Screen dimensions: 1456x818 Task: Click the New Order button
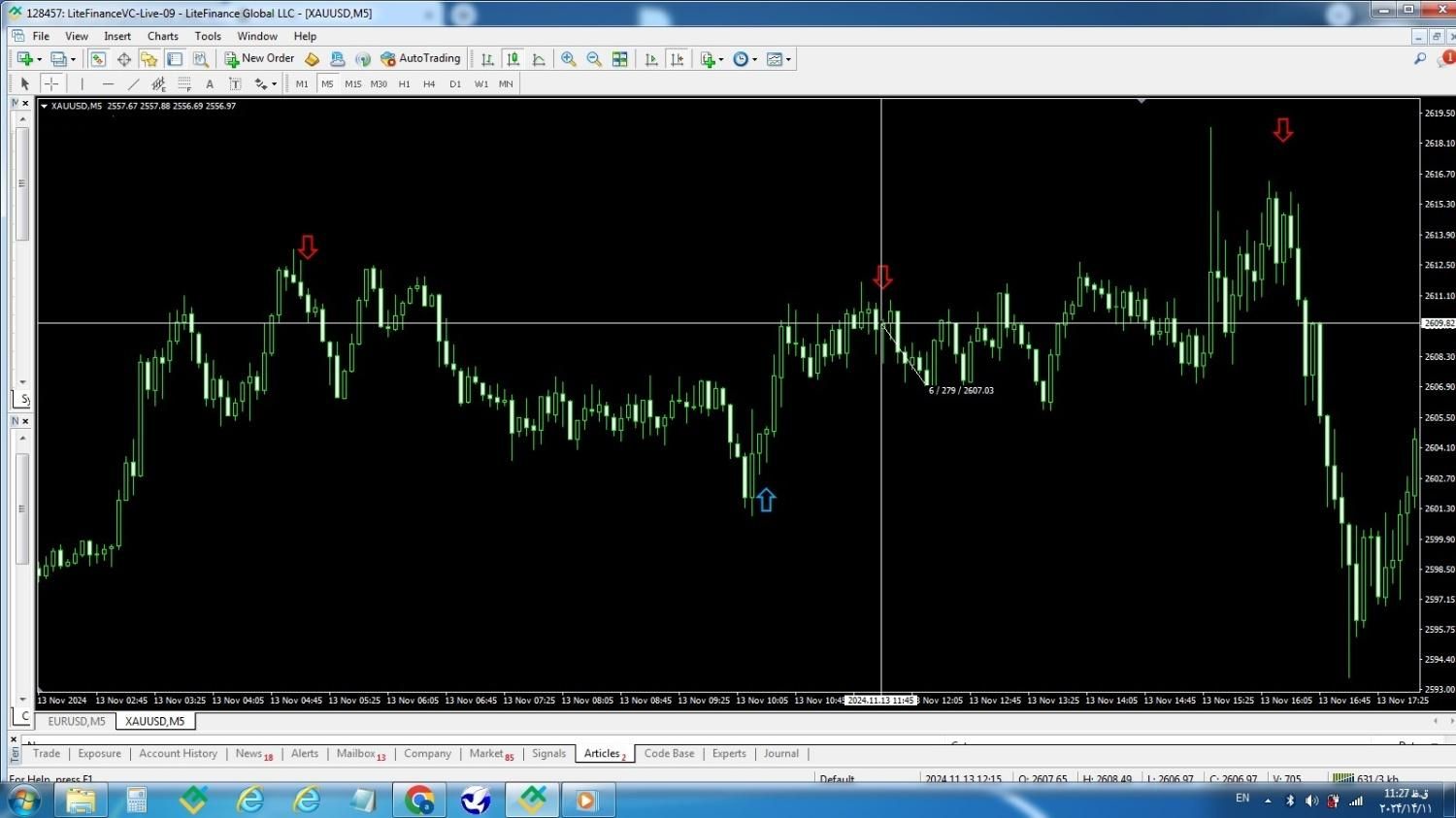[259, 59]
